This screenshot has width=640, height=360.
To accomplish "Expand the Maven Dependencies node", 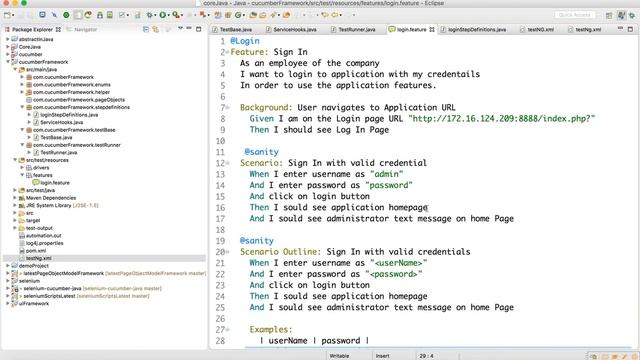I will [x=15, y=198].
